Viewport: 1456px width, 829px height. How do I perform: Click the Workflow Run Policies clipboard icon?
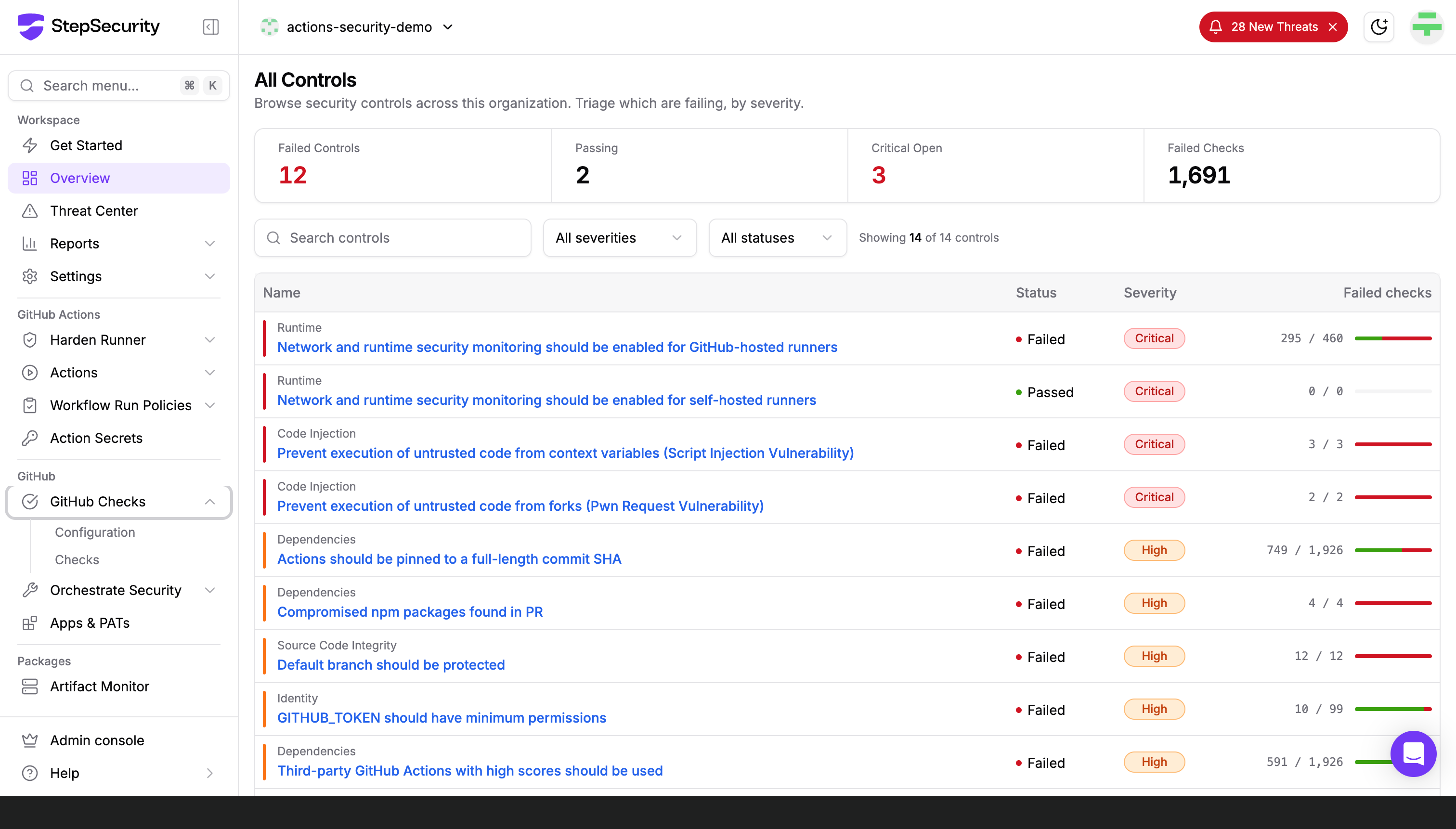(29, 405)
